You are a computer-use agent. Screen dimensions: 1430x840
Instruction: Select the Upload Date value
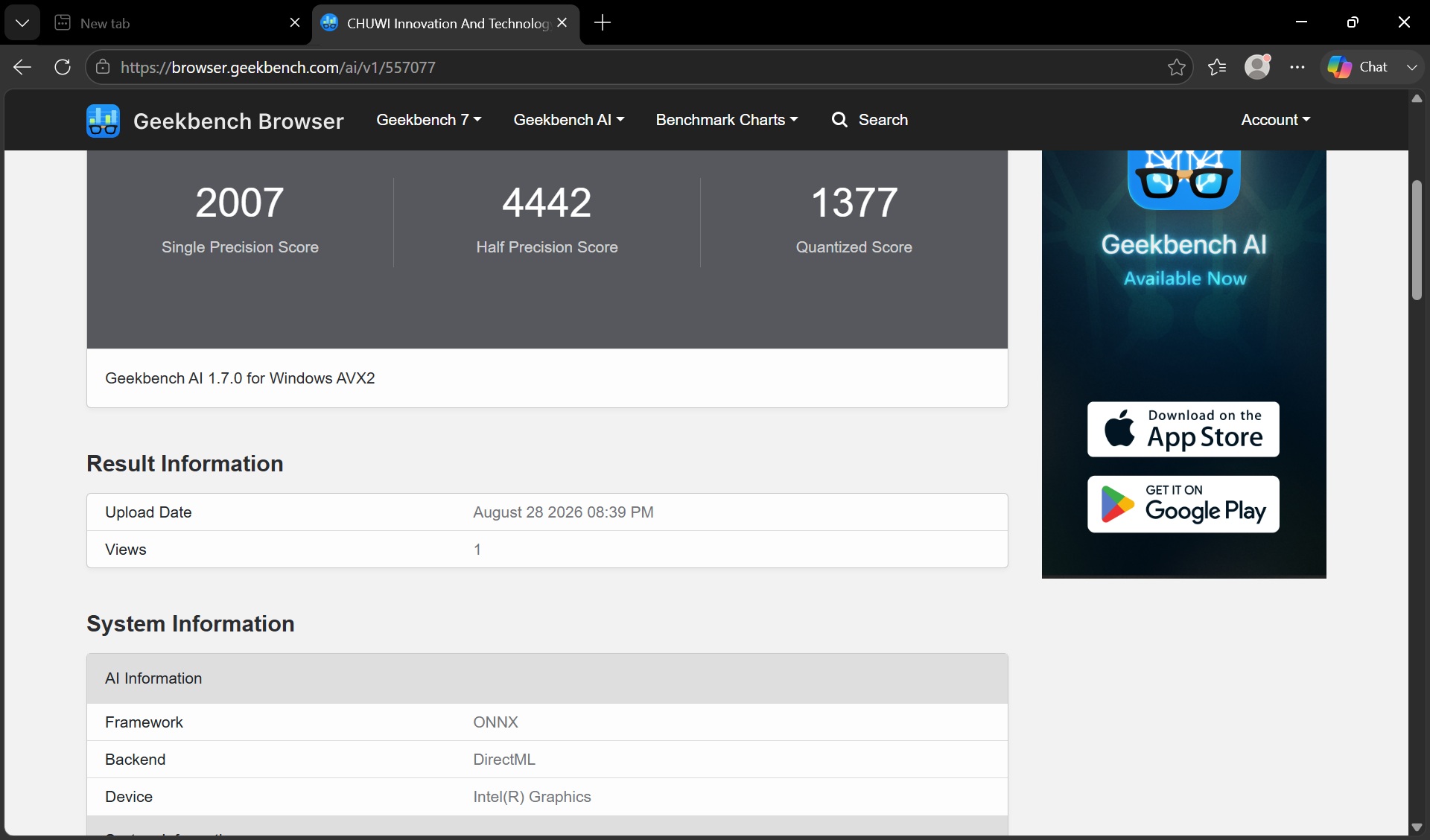point(564,512)
